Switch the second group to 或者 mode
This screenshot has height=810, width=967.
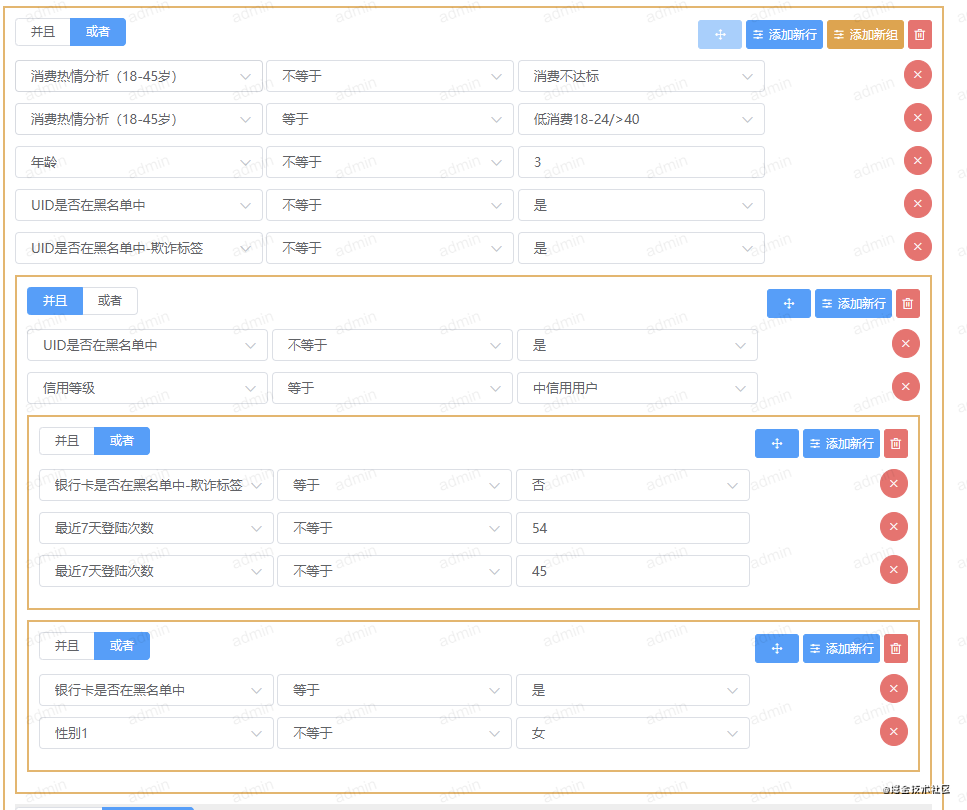(110, 300)
